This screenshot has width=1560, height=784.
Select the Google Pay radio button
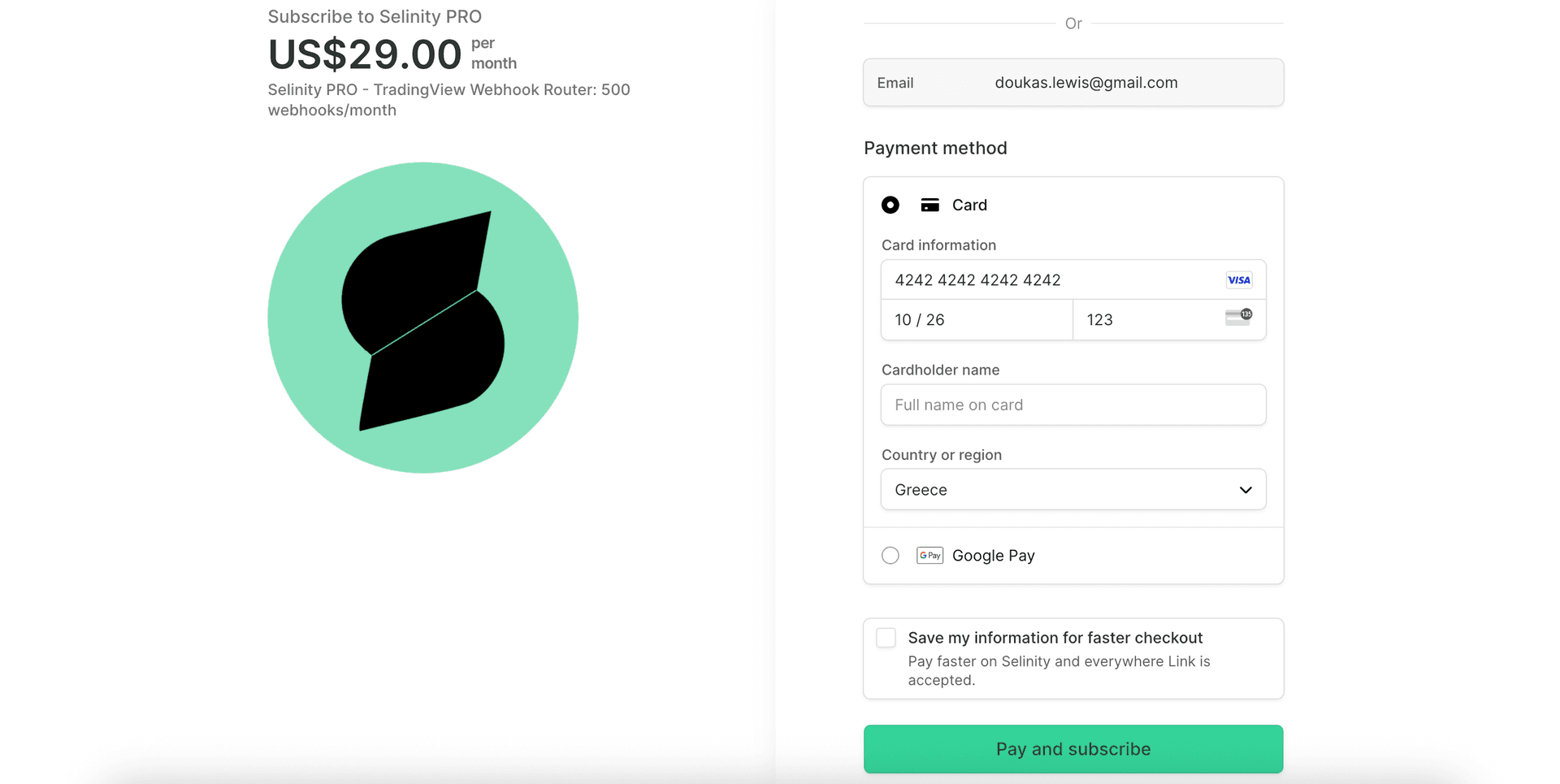click(890, 556)
